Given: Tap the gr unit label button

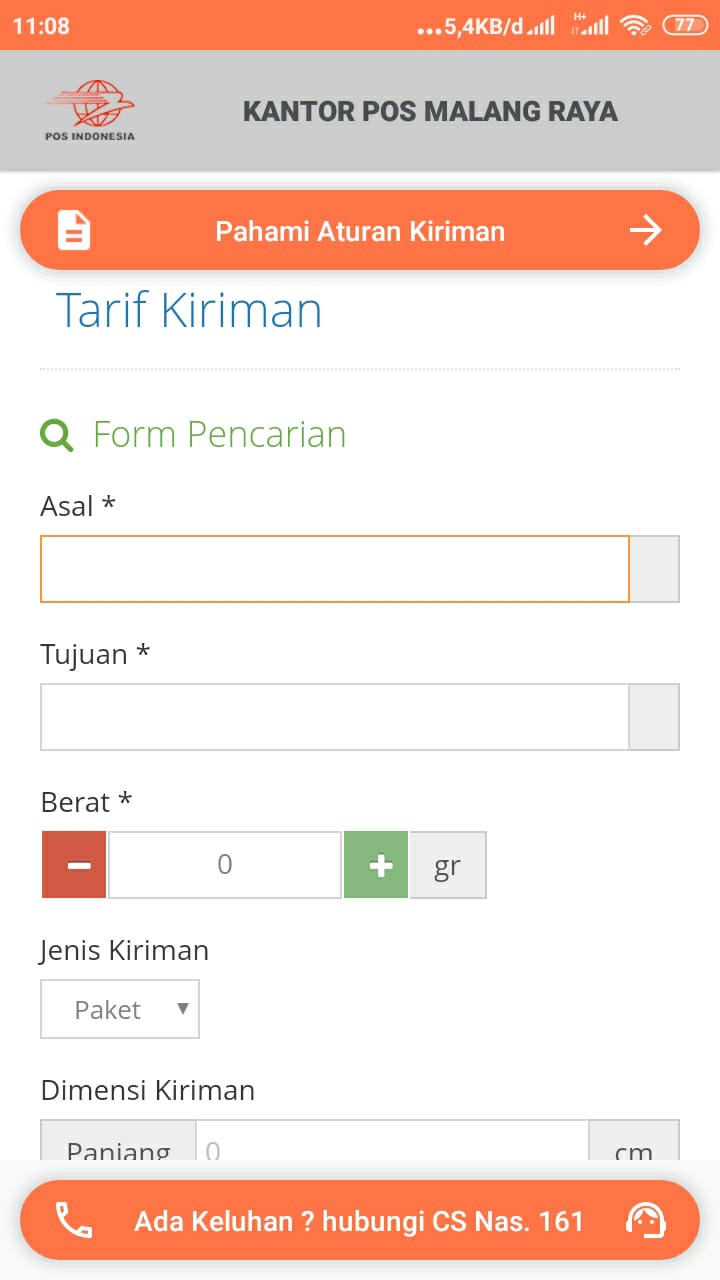Looking at the screenshot, I should click(448, 864).
